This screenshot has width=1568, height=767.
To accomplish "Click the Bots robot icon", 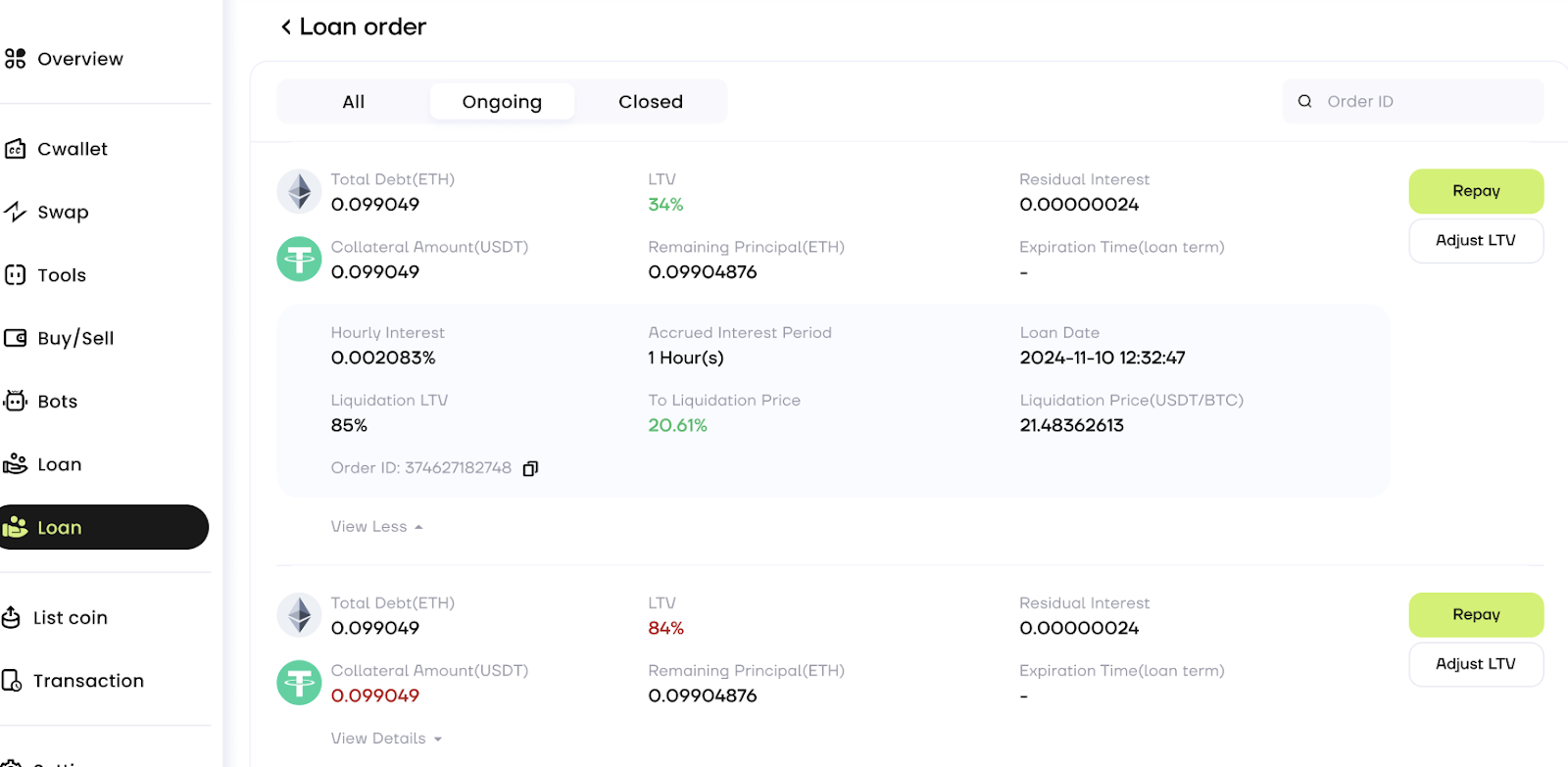I will click(15, 401).
